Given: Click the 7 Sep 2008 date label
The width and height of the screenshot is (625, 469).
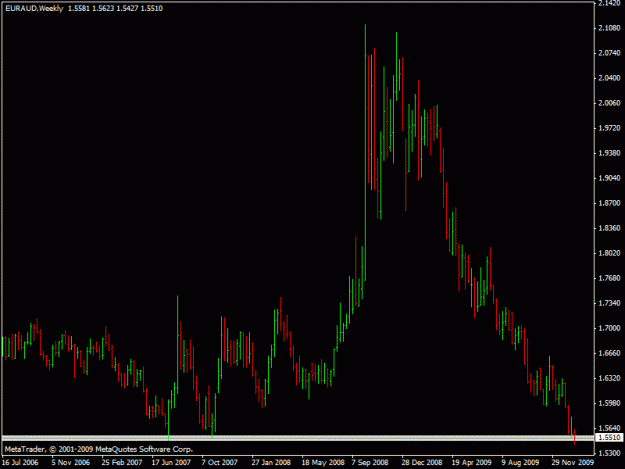Looking at the screenshot, I should tap(370, 463).
